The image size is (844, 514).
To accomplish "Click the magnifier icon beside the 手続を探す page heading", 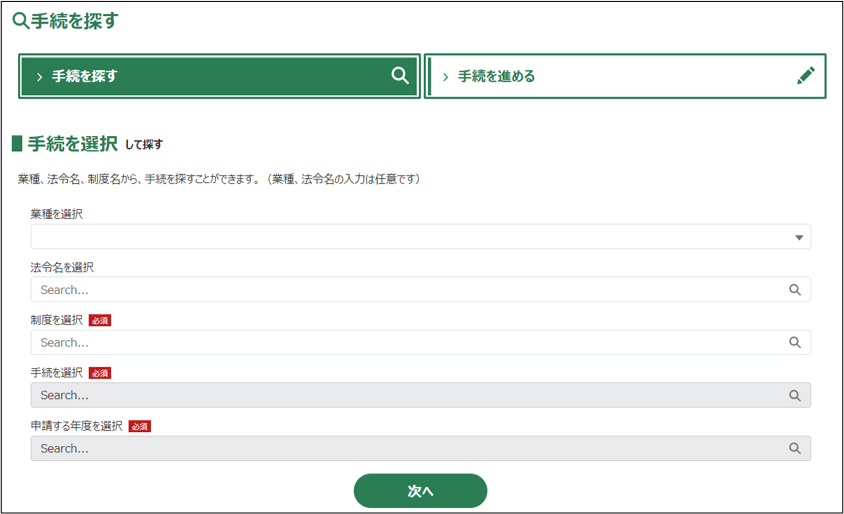I will point(20,20).
